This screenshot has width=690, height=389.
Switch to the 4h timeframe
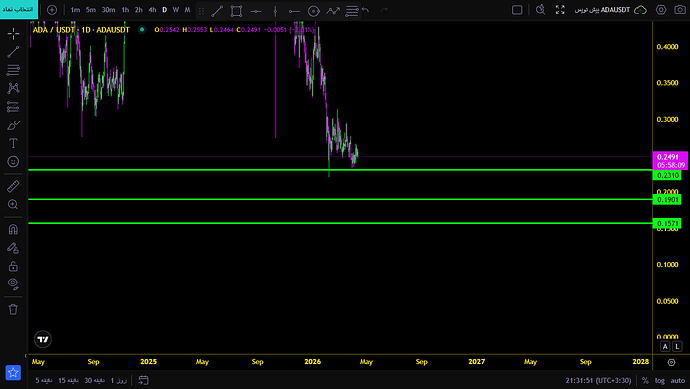[152, 10]
